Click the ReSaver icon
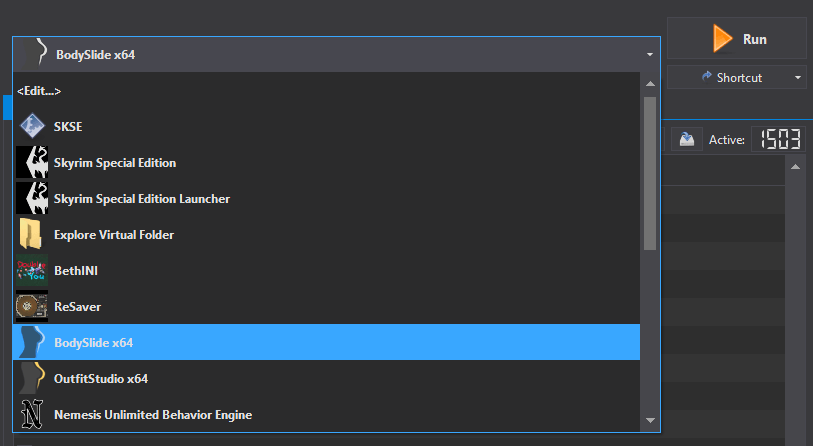The height and width of the screenshot is (446, 813). 32,307
